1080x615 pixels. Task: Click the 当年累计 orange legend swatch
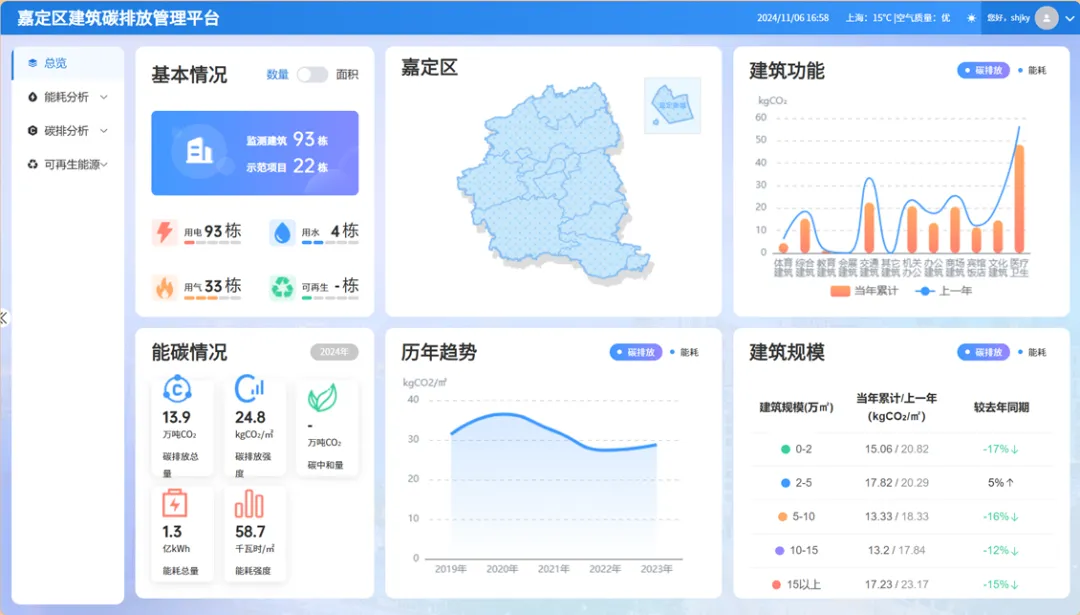point(840,291)
